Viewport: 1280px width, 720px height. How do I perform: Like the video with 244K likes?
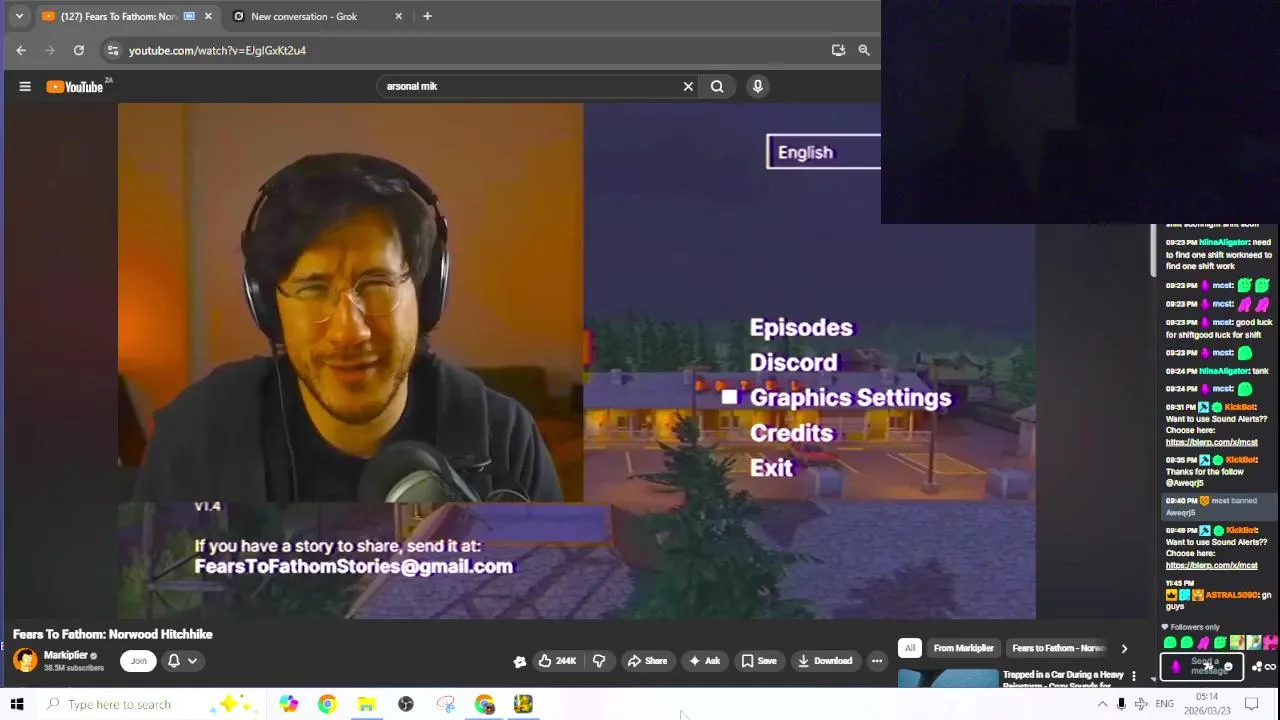point(557,661)
